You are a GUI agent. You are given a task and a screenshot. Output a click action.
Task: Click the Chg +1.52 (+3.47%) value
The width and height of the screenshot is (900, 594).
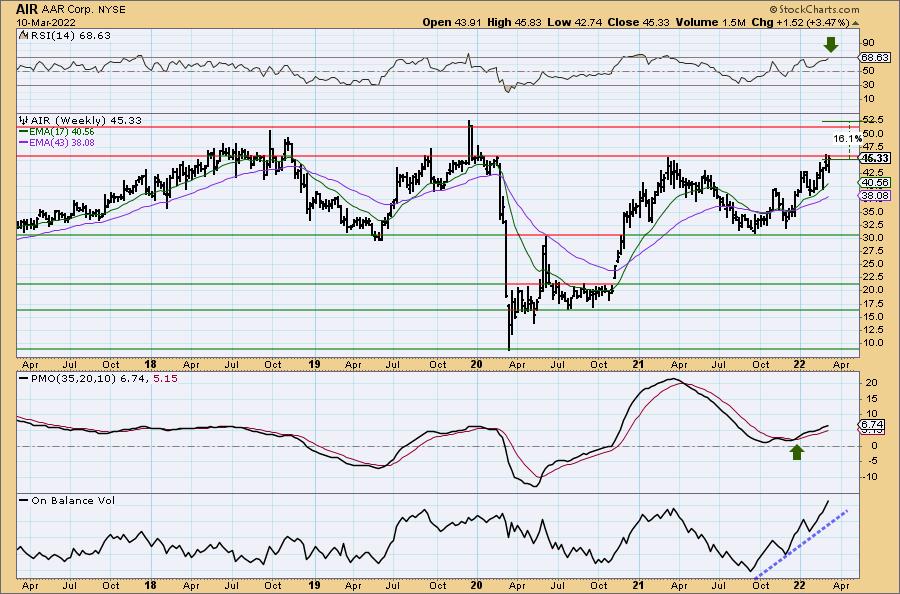coord(800,22)
